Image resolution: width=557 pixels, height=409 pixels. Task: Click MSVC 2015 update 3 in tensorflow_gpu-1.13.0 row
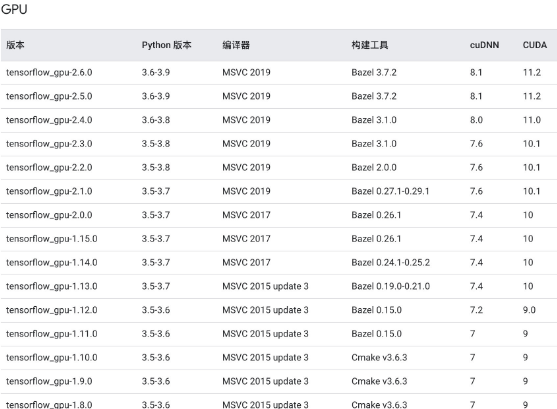pos(265,286)
